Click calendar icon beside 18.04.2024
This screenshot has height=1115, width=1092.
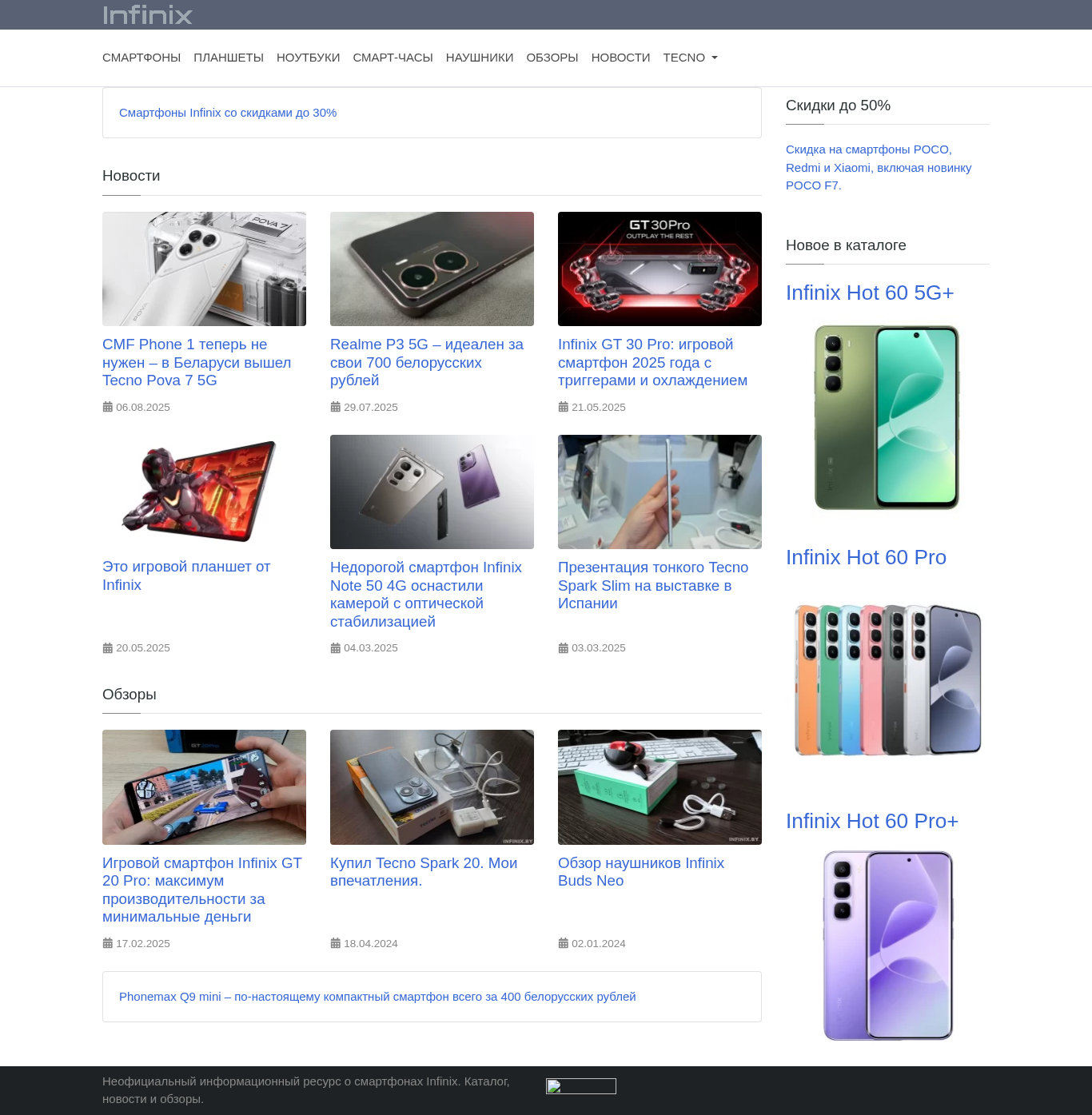[335, 943]
